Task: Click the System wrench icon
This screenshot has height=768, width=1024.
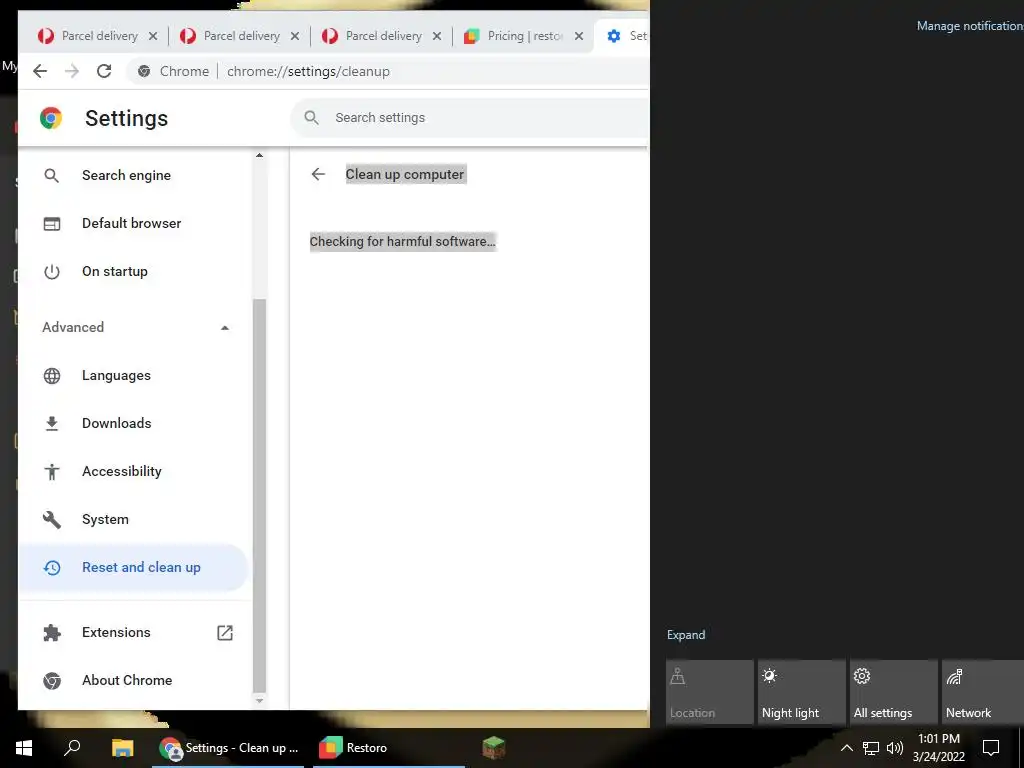Action: [52, 519]
